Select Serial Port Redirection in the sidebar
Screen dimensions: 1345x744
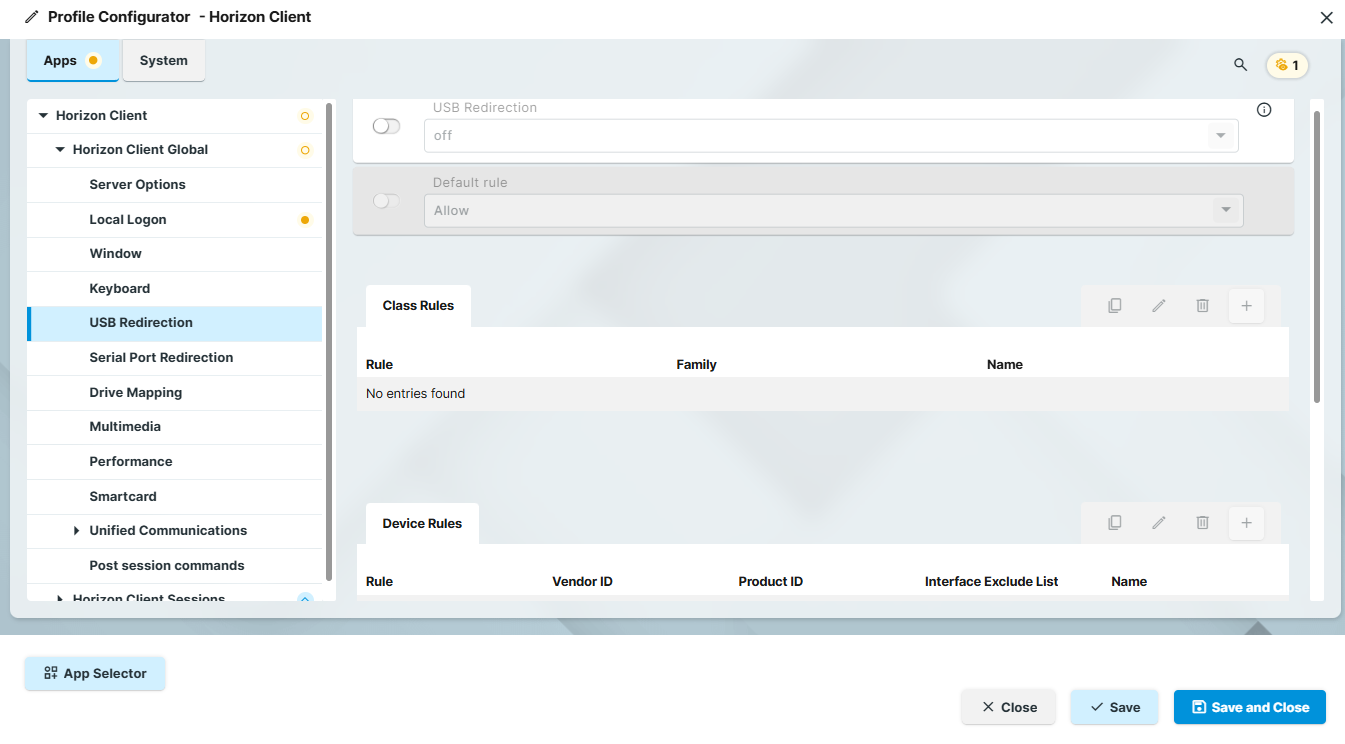pos(160,357)
